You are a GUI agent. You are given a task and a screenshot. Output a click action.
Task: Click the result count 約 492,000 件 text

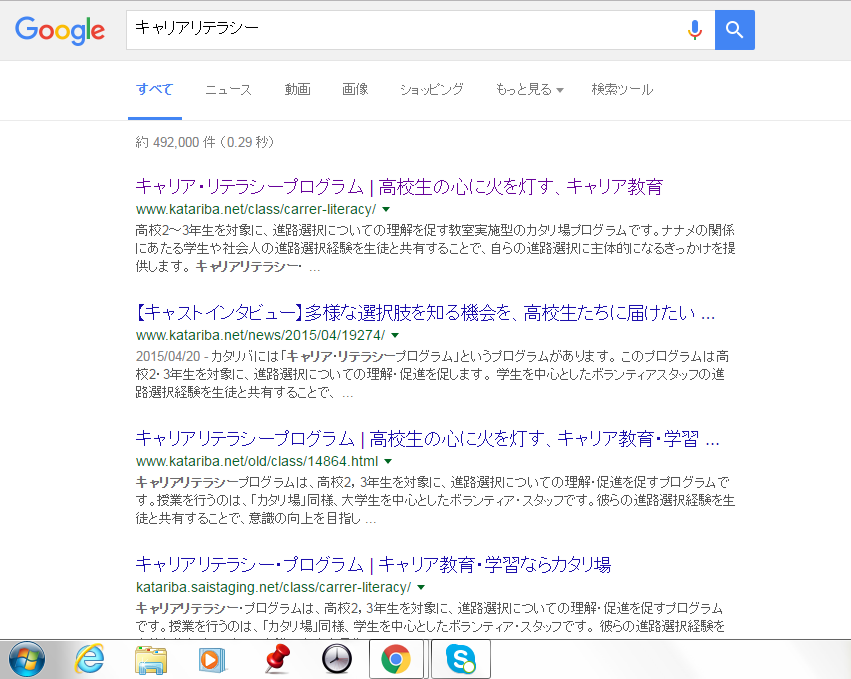coord(175,142)
